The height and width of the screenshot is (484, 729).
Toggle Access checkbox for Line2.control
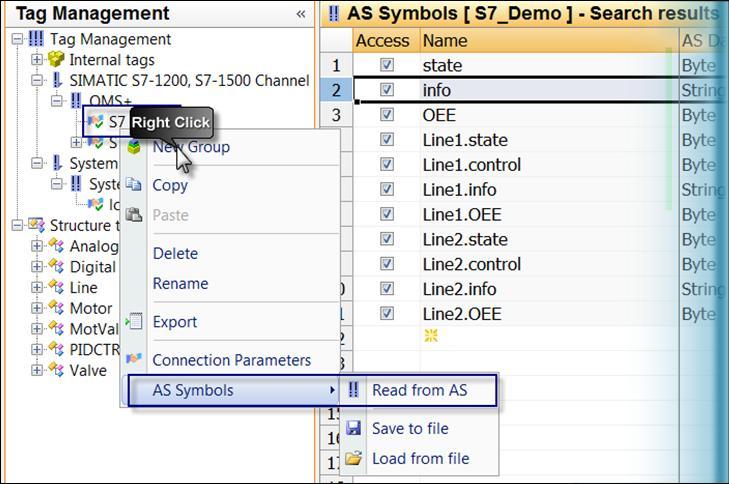coord(387,264)
